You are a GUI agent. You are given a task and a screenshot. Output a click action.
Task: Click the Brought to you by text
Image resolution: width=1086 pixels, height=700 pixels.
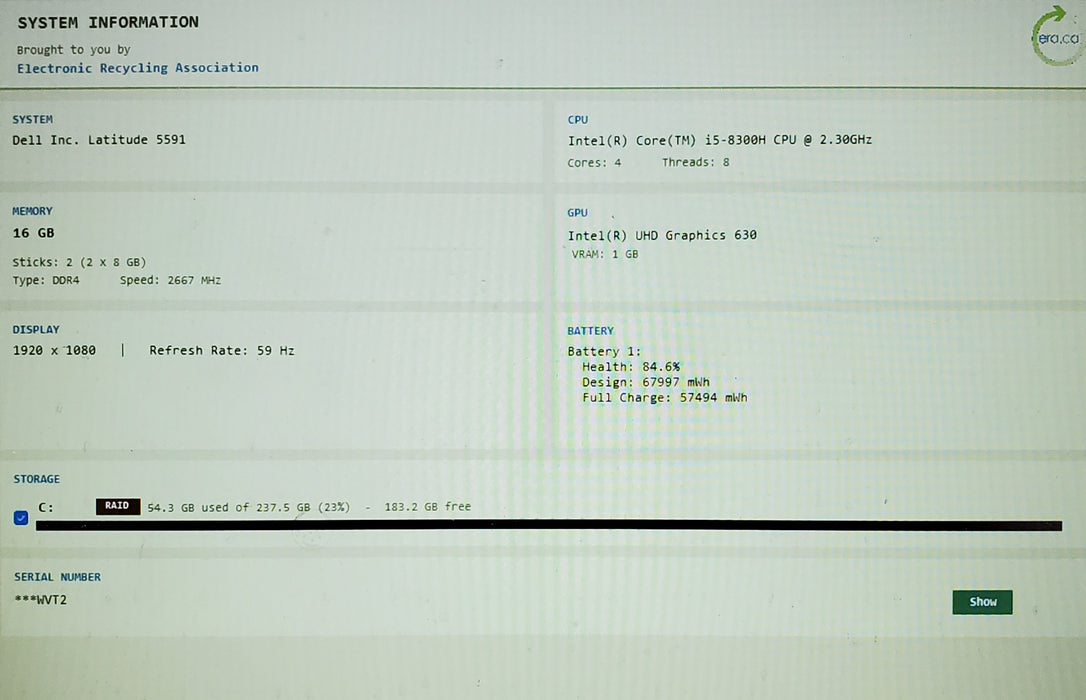[73, 50]
